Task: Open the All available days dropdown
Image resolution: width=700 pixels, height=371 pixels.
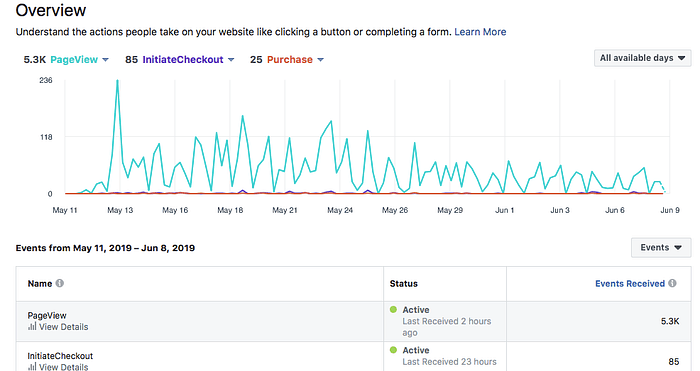Action: [x=642, y=58]
